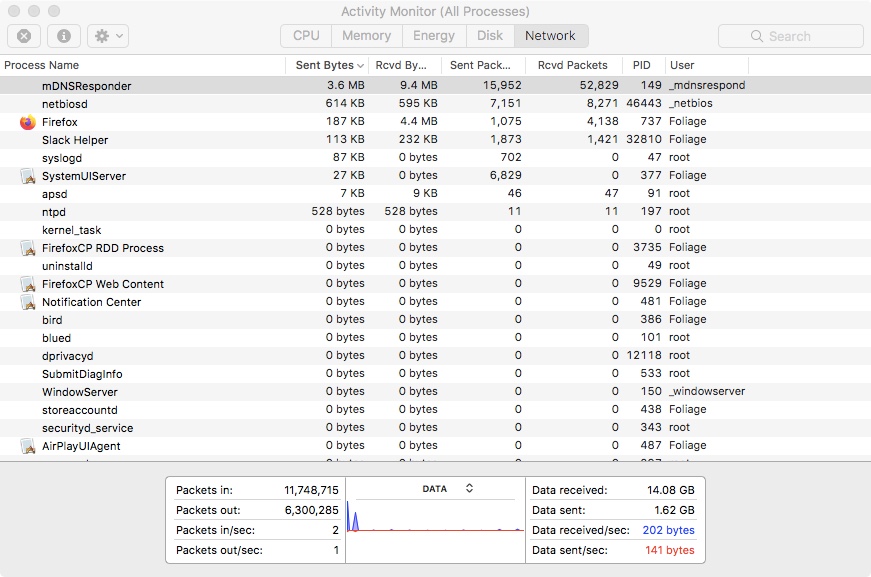Viewport: 871px width, 577px height.
Task: Click the 141 bytes sent/sec value
Action: point(669,550)
